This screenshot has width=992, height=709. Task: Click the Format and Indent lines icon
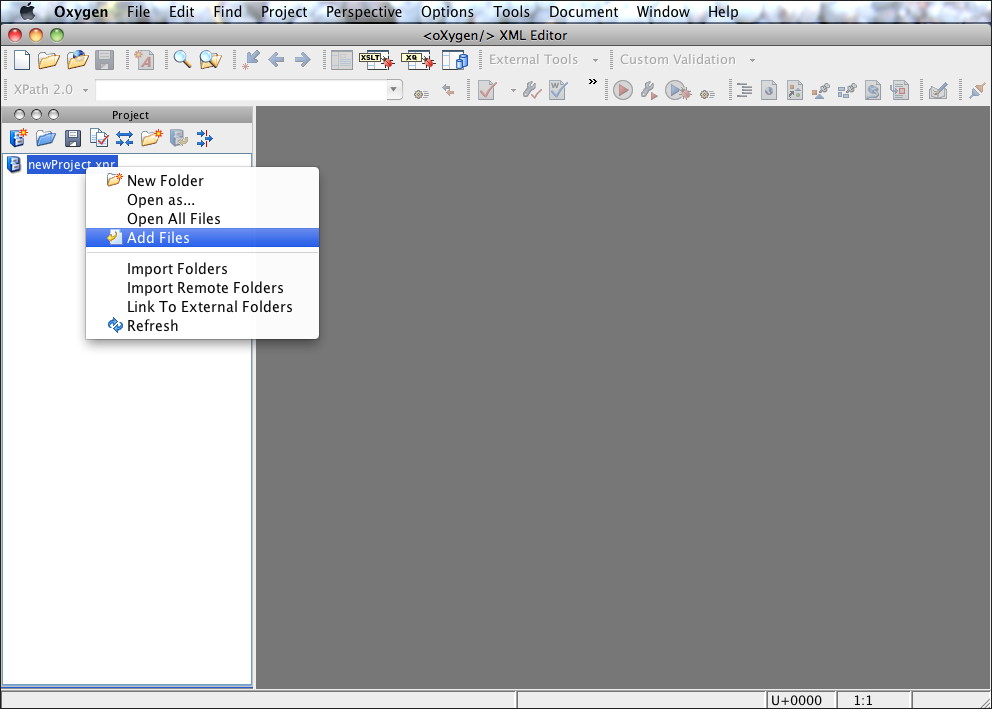tap(744, 90)
